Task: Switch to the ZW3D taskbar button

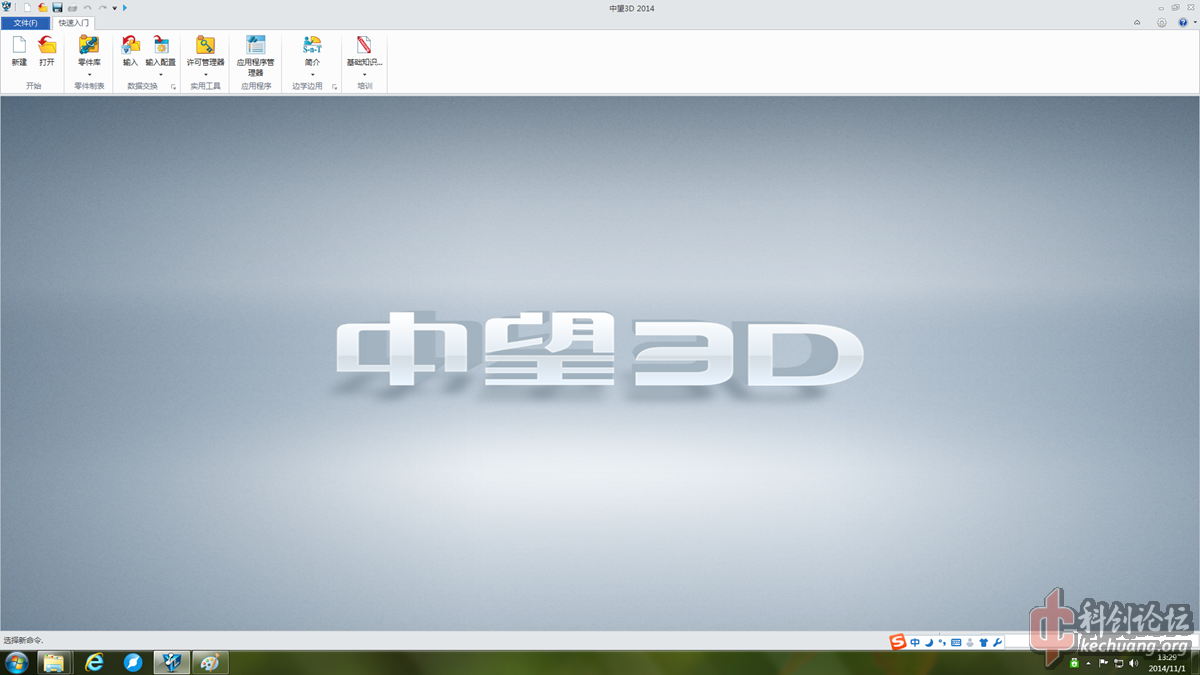Action: pyautogui.click(x=172, y=662)
